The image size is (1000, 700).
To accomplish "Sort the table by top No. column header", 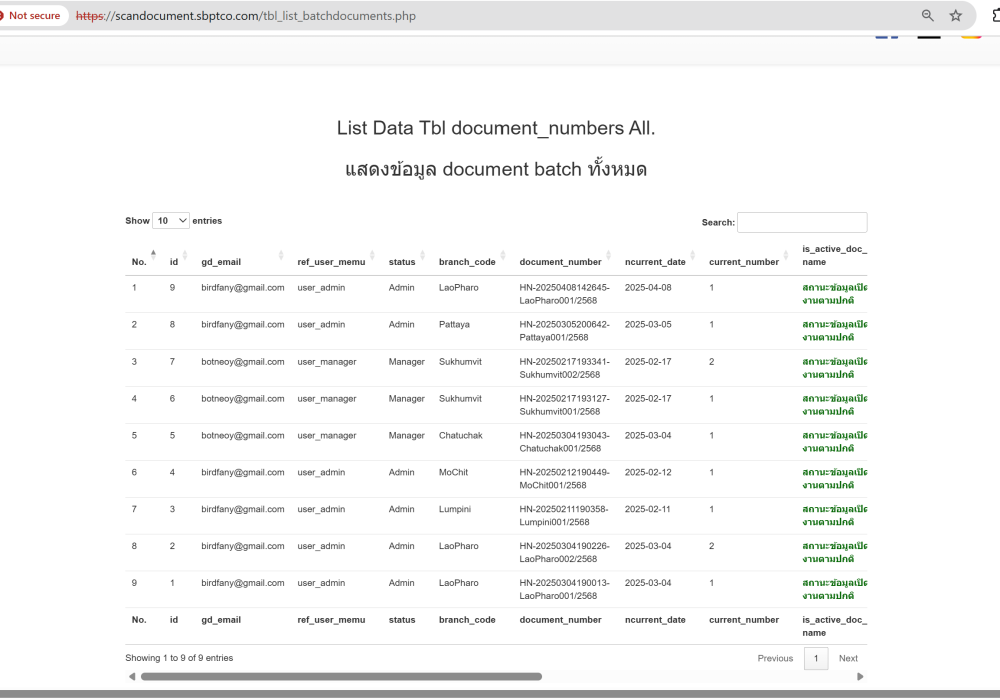I will click(x=139, y=262).
